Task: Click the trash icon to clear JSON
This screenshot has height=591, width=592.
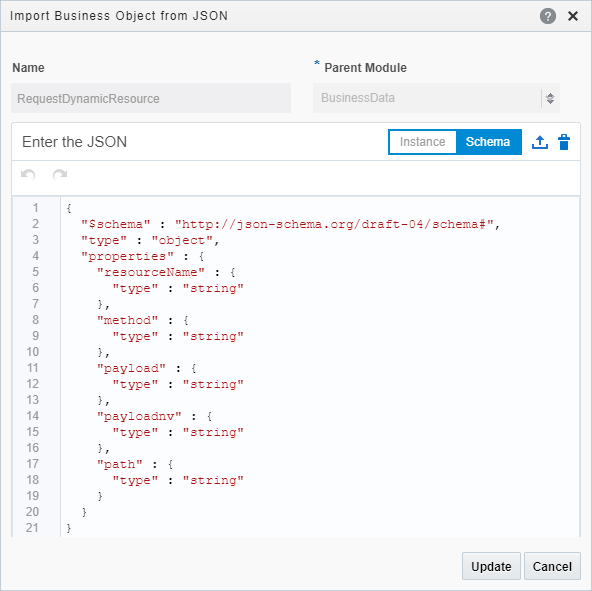Action: tap(564, 142)
